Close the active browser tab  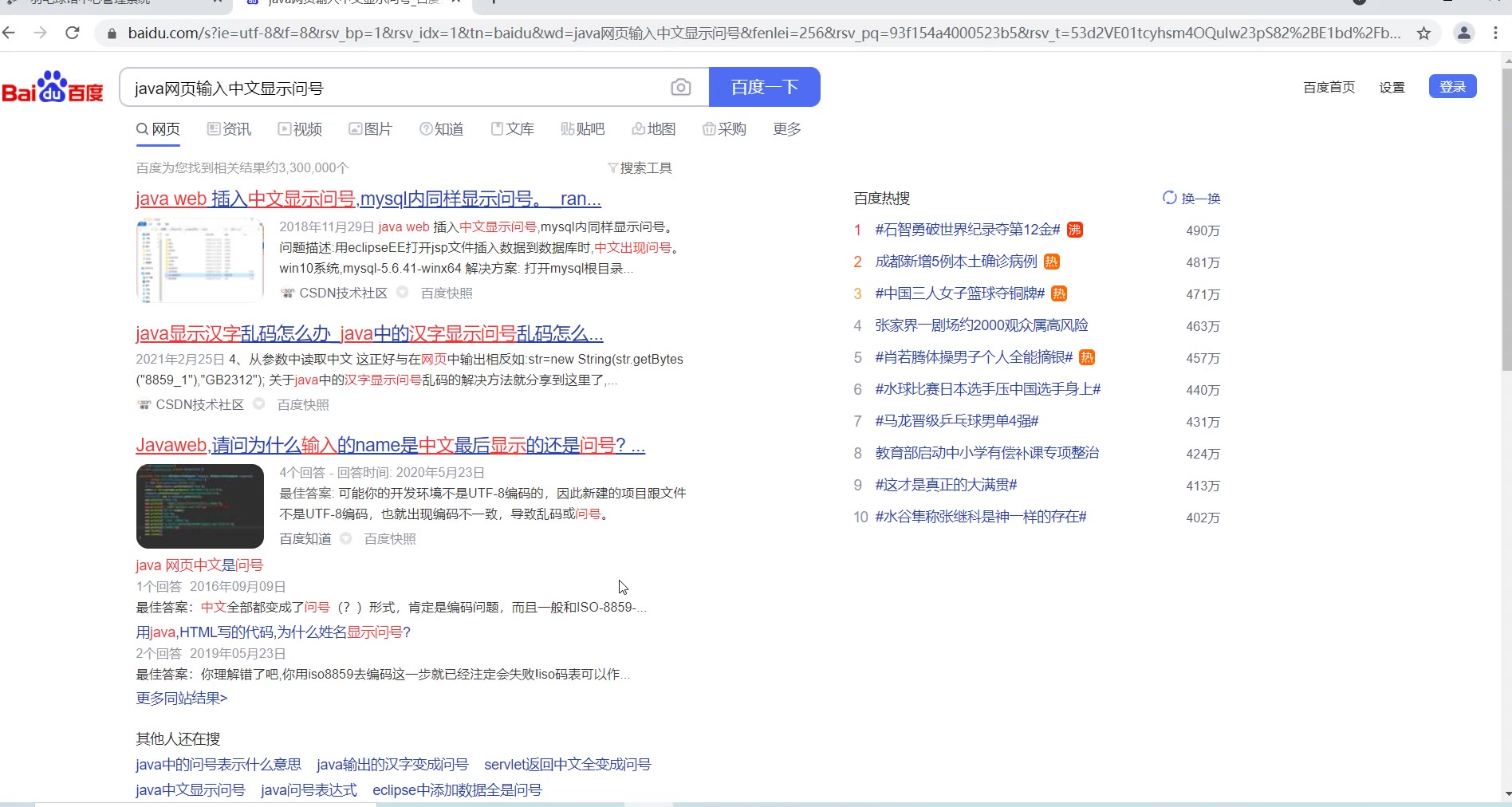click(455, 2)
